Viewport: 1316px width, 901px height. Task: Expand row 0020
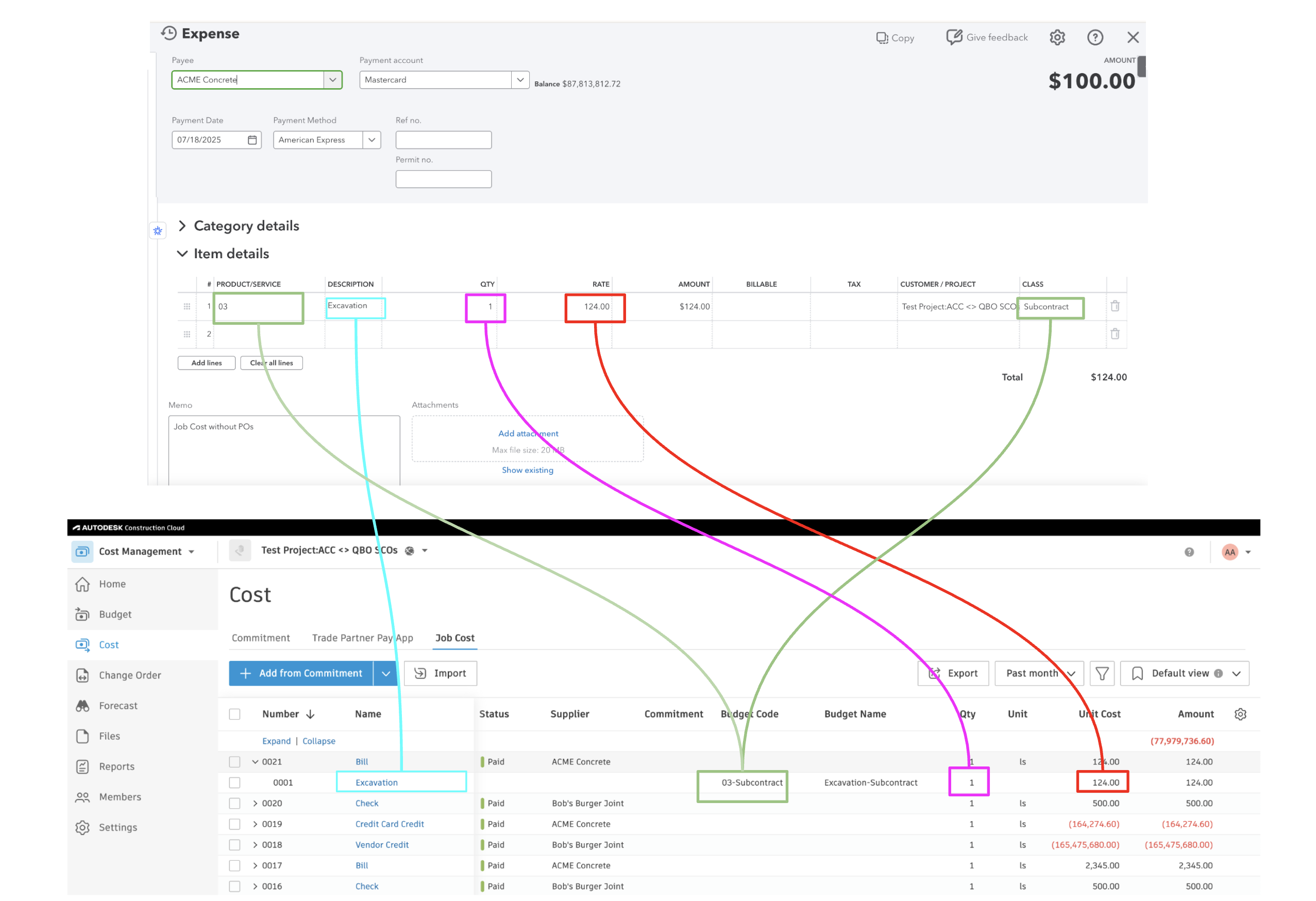255,804
